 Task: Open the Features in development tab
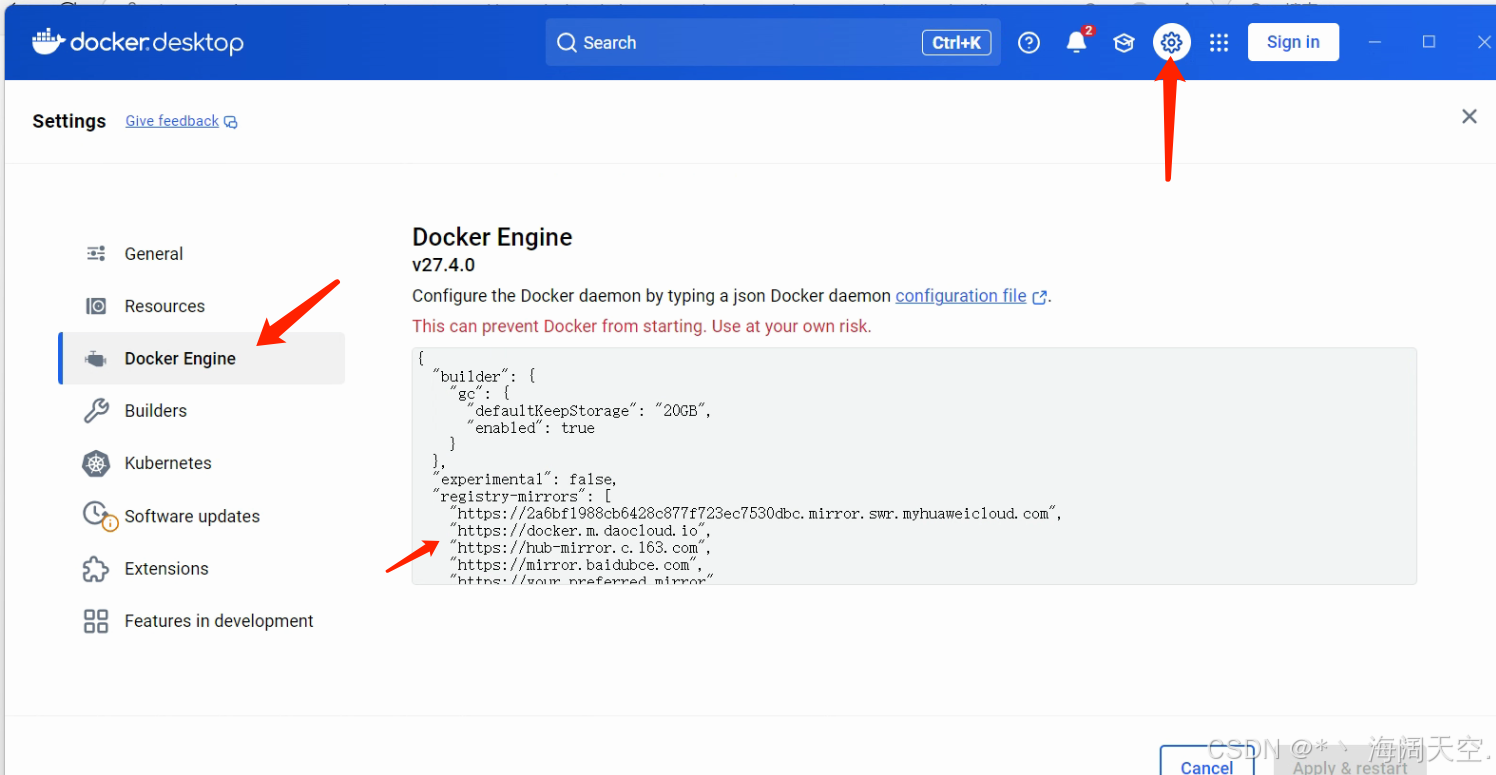202,621
